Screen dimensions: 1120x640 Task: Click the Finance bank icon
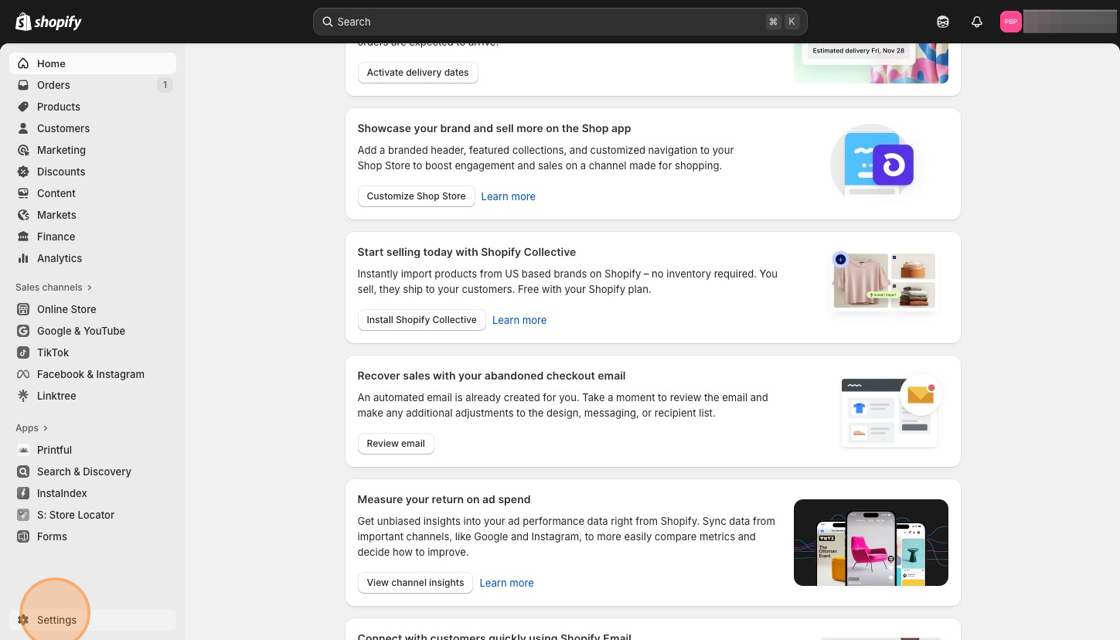coord(24,236)
